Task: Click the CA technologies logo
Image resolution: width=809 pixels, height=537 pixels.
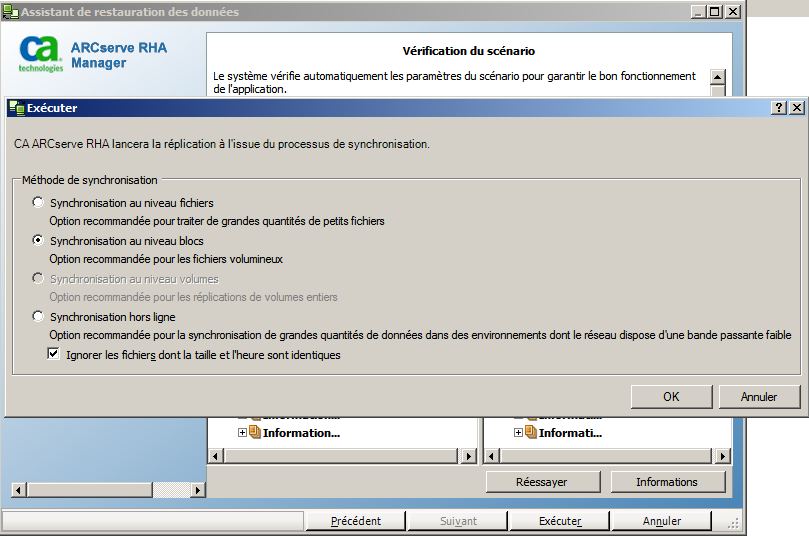Action: click(40, 54)
